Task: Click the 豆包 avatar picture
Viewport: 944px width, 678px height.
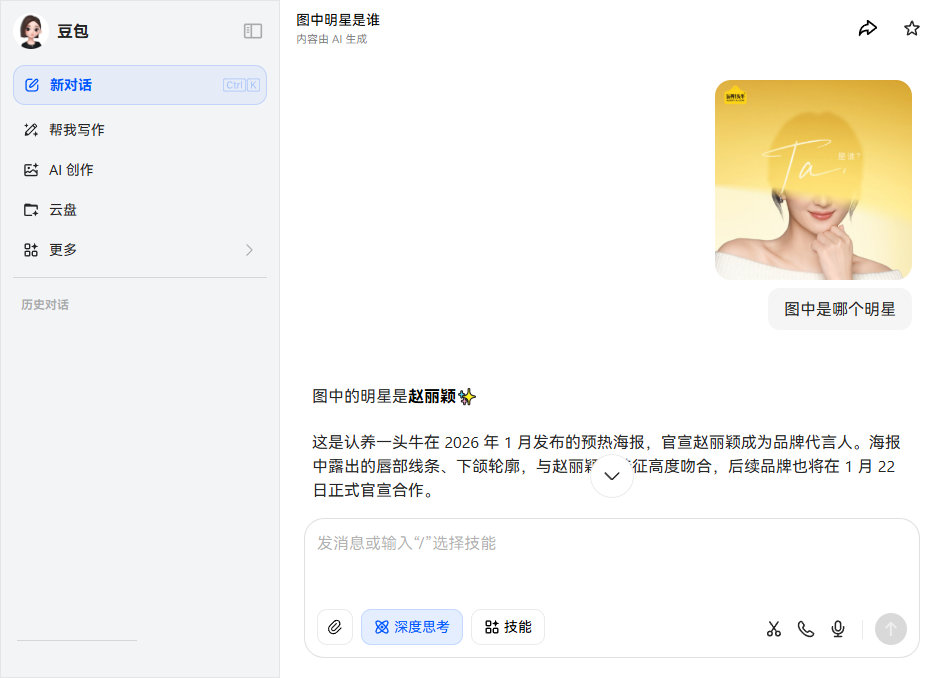Action: pos(31,31)
